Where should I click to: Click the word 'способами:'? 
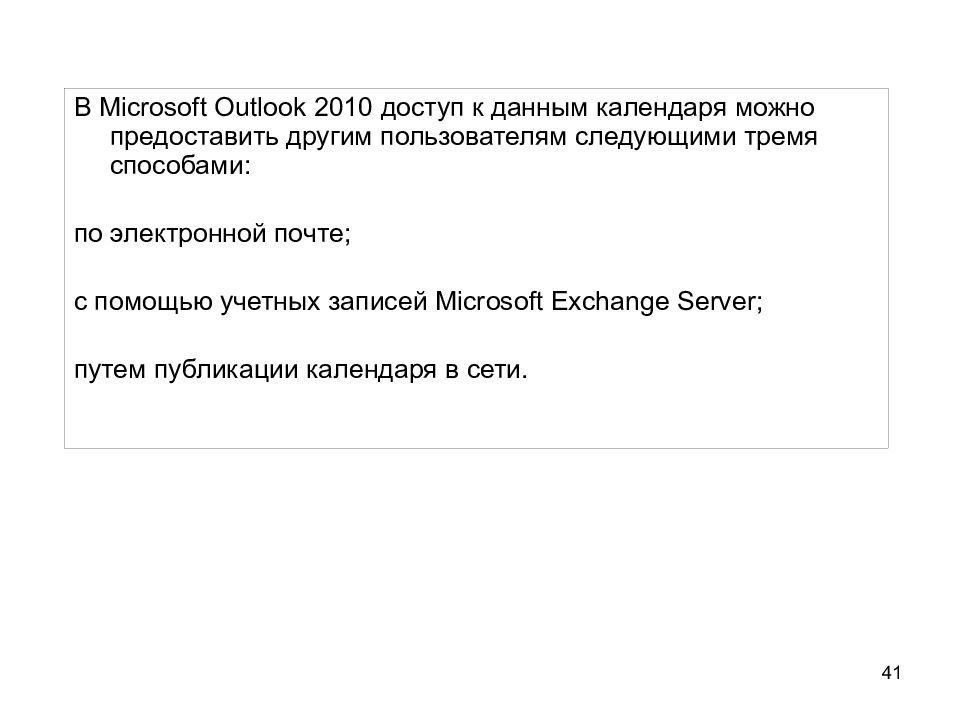click(x=181, y=166)
